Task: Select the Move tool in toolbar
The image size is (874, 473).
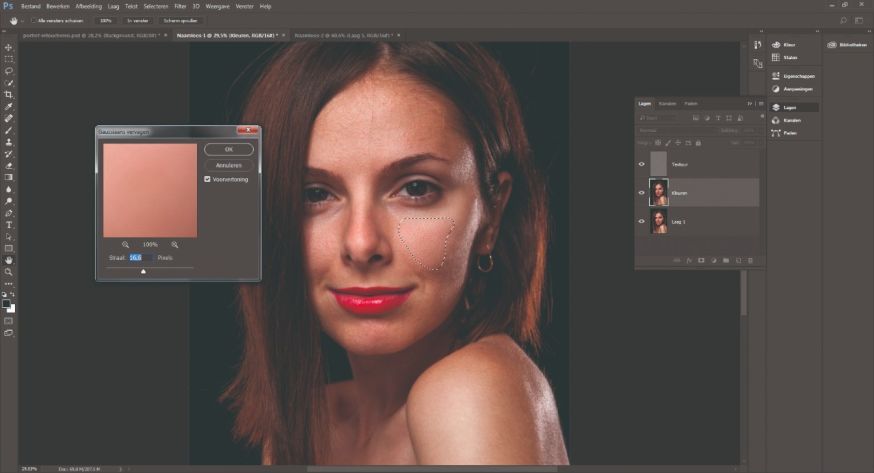Action: pyautogui.click(x=9, y=47)
